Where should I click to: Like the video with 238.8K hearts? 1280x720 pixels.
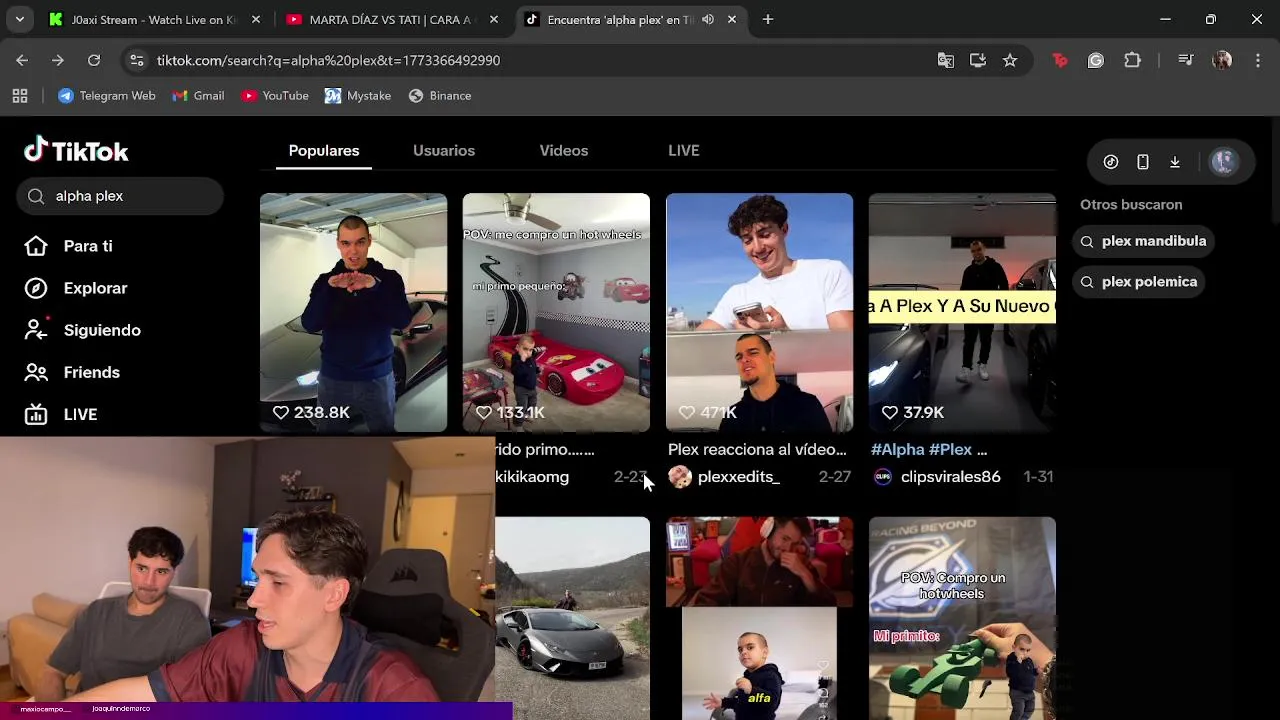pyautogui.click(x=281, y=412)
